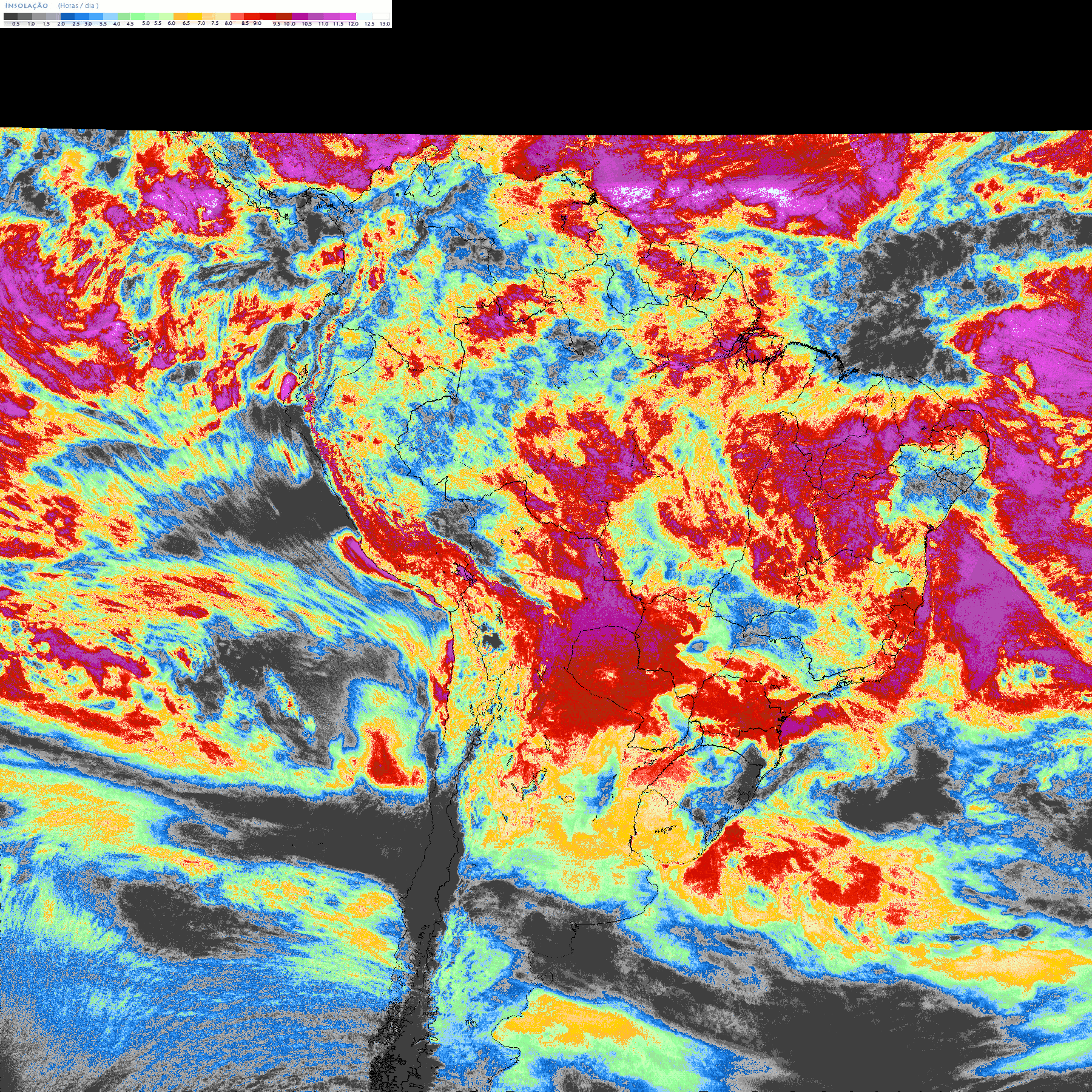The width and height of the screenshot is (1092, 1092).
Task: Click the 6.5 legend value
Action: pyautogui.click(x=186, y=23)
